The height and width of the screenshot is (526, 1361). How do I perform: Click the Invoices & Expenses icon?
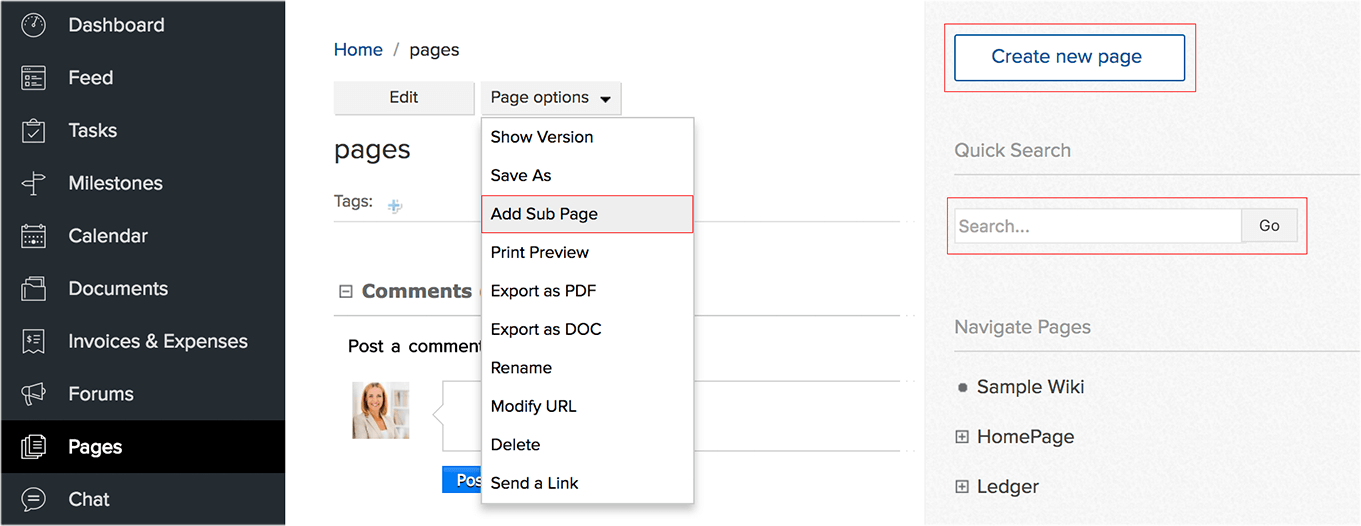[34, 341]
